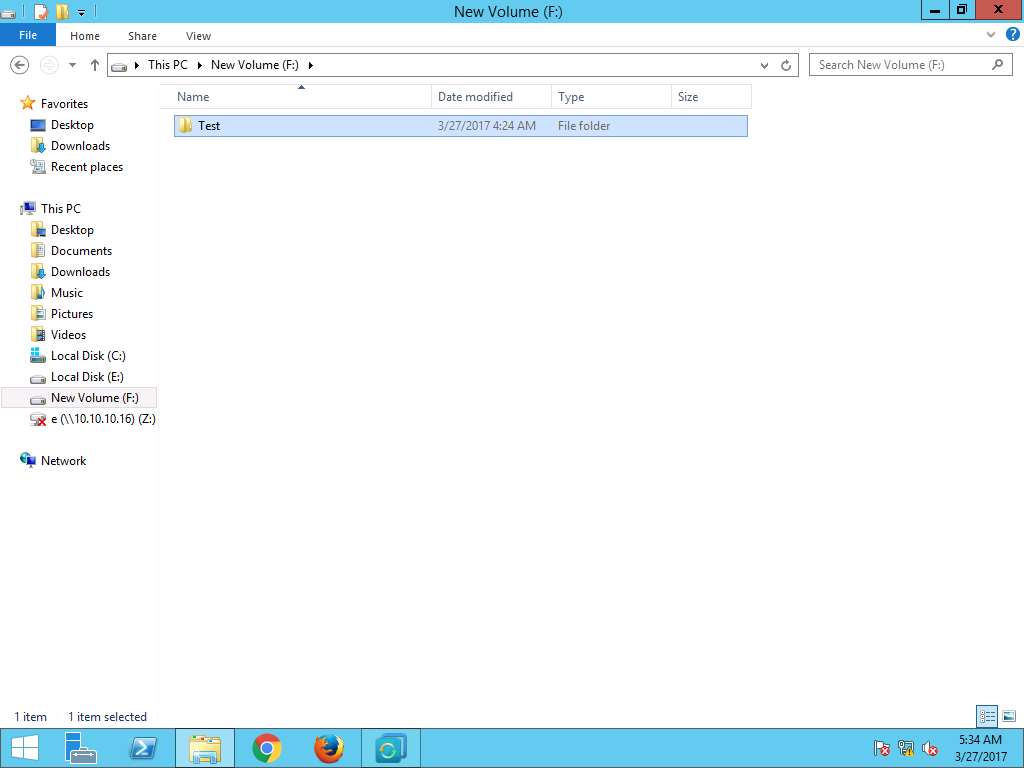Viewport: 1024px width, 768px height.
Task: Sort by the Date modified column
Action: coord(491,97)
